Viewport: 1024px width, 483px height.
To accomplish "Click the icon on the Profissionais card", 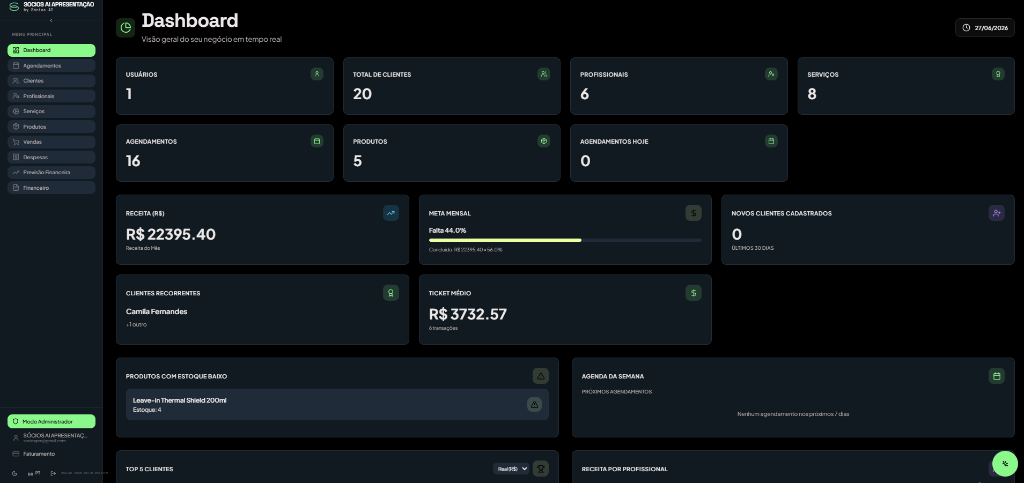I will coord(771,74).
